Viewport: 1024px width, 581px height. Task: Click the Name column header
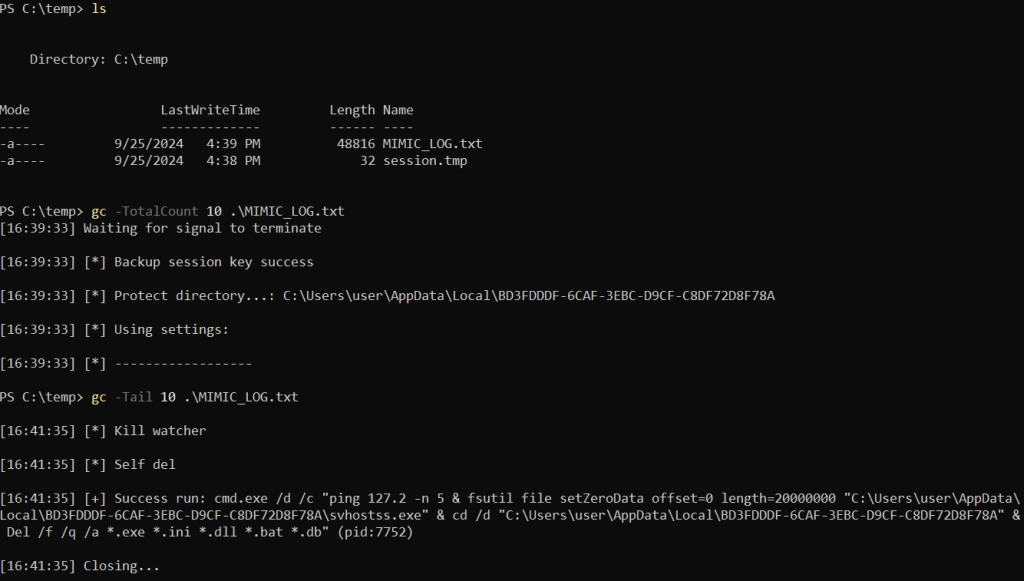(398, 110)
